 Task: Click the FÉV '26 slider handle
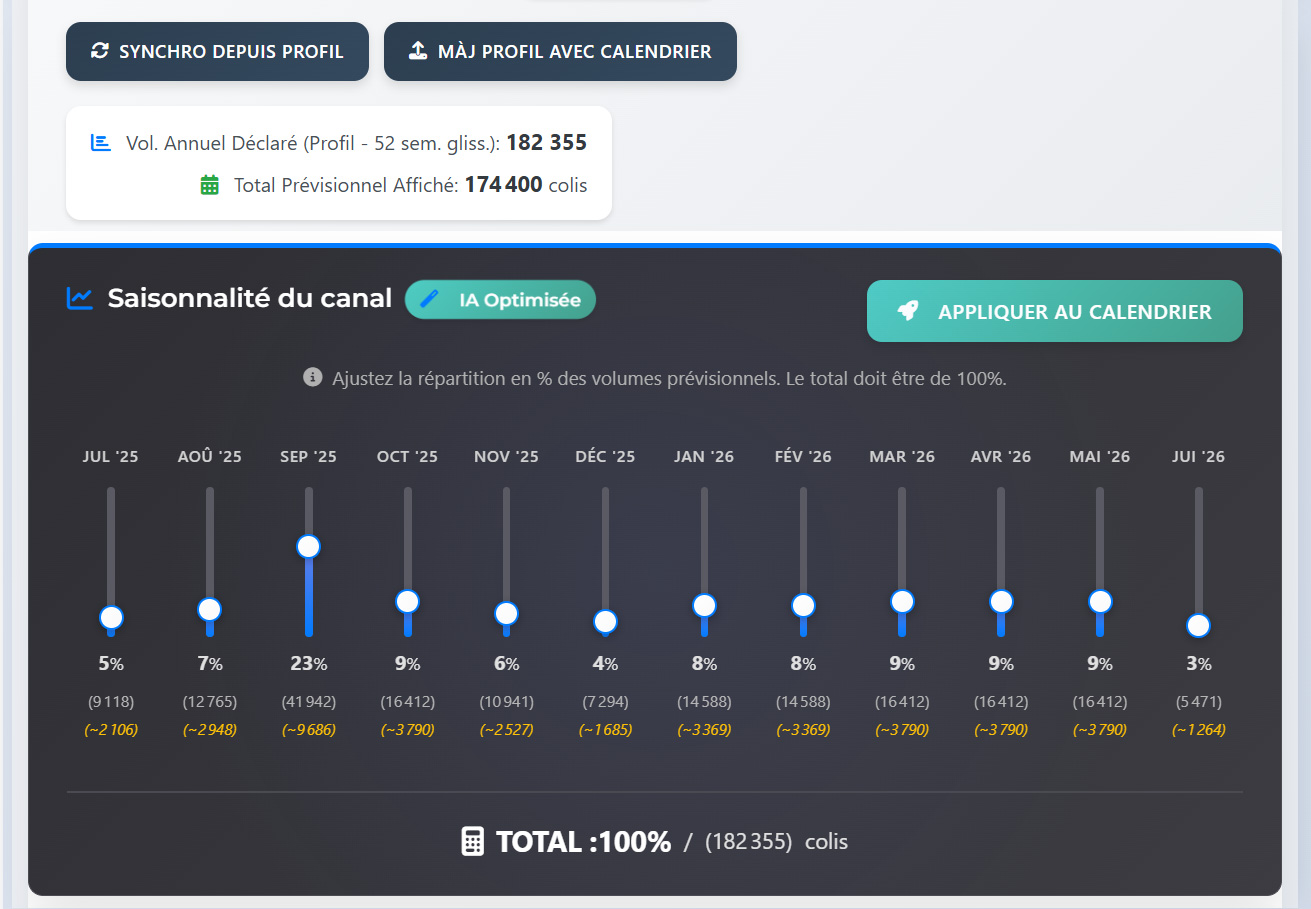(803, 605)
